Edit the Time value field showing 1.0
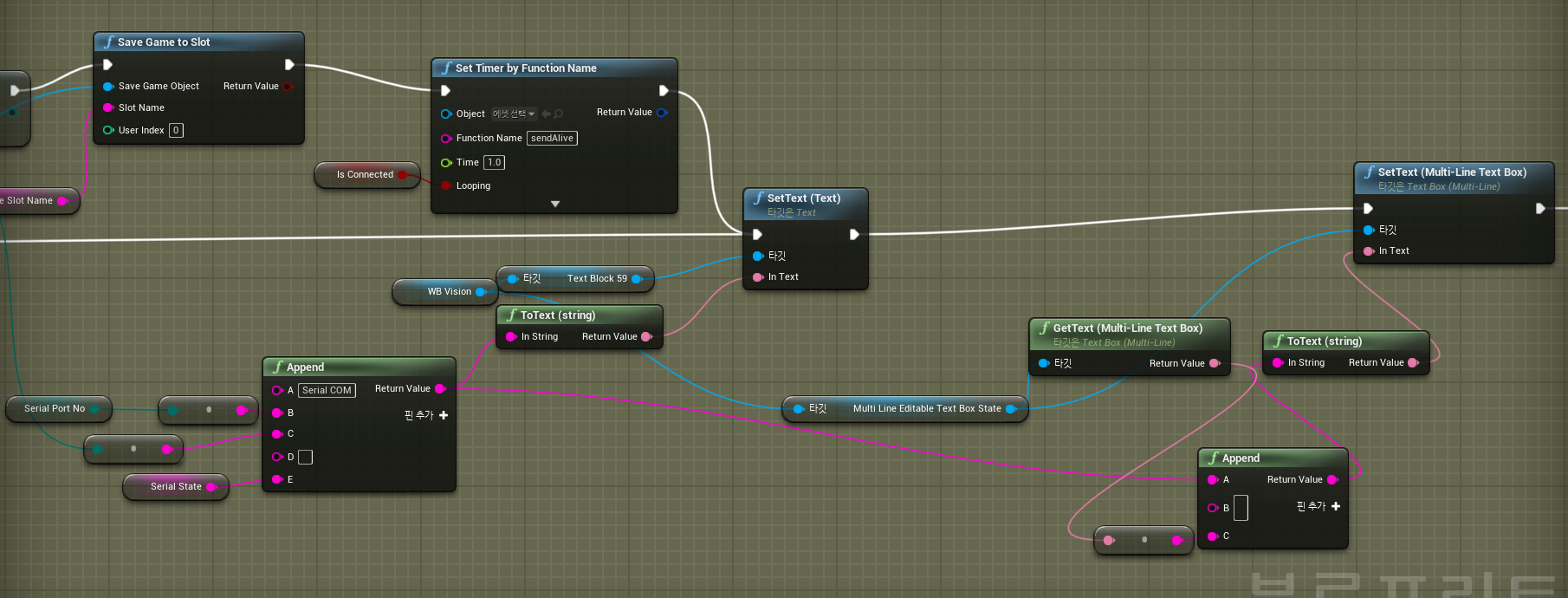The width and height of the screenshot is (1568, 598). (494, 162)
